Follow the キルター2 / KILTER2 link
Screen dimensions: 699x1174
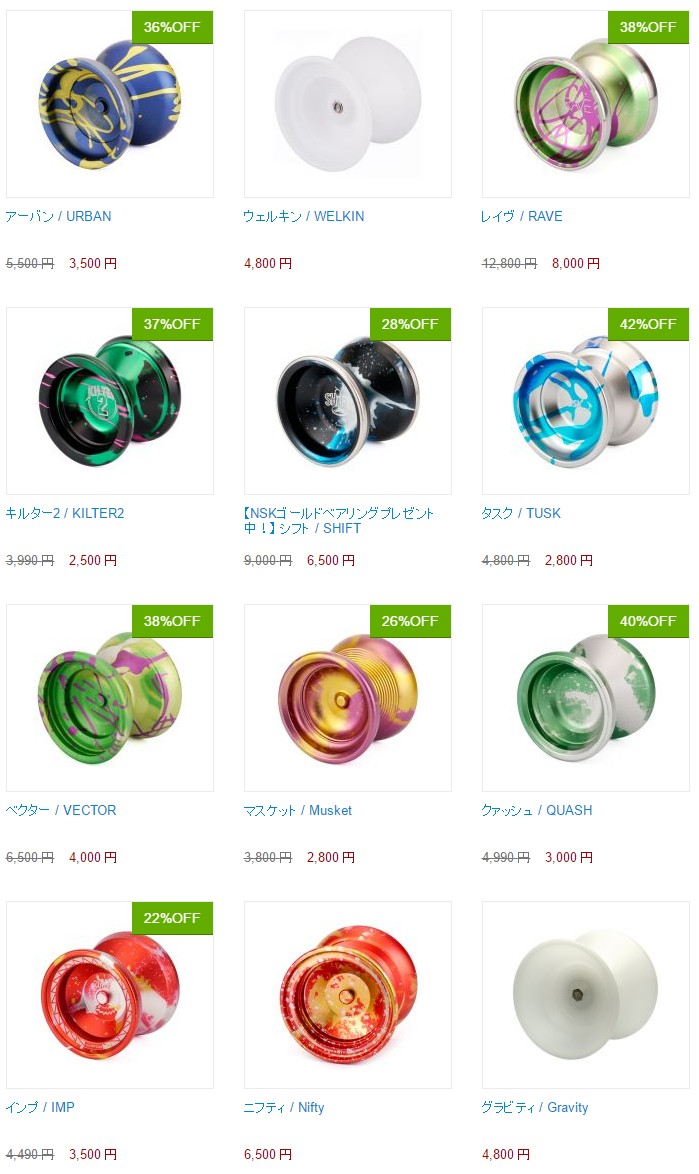65,514
